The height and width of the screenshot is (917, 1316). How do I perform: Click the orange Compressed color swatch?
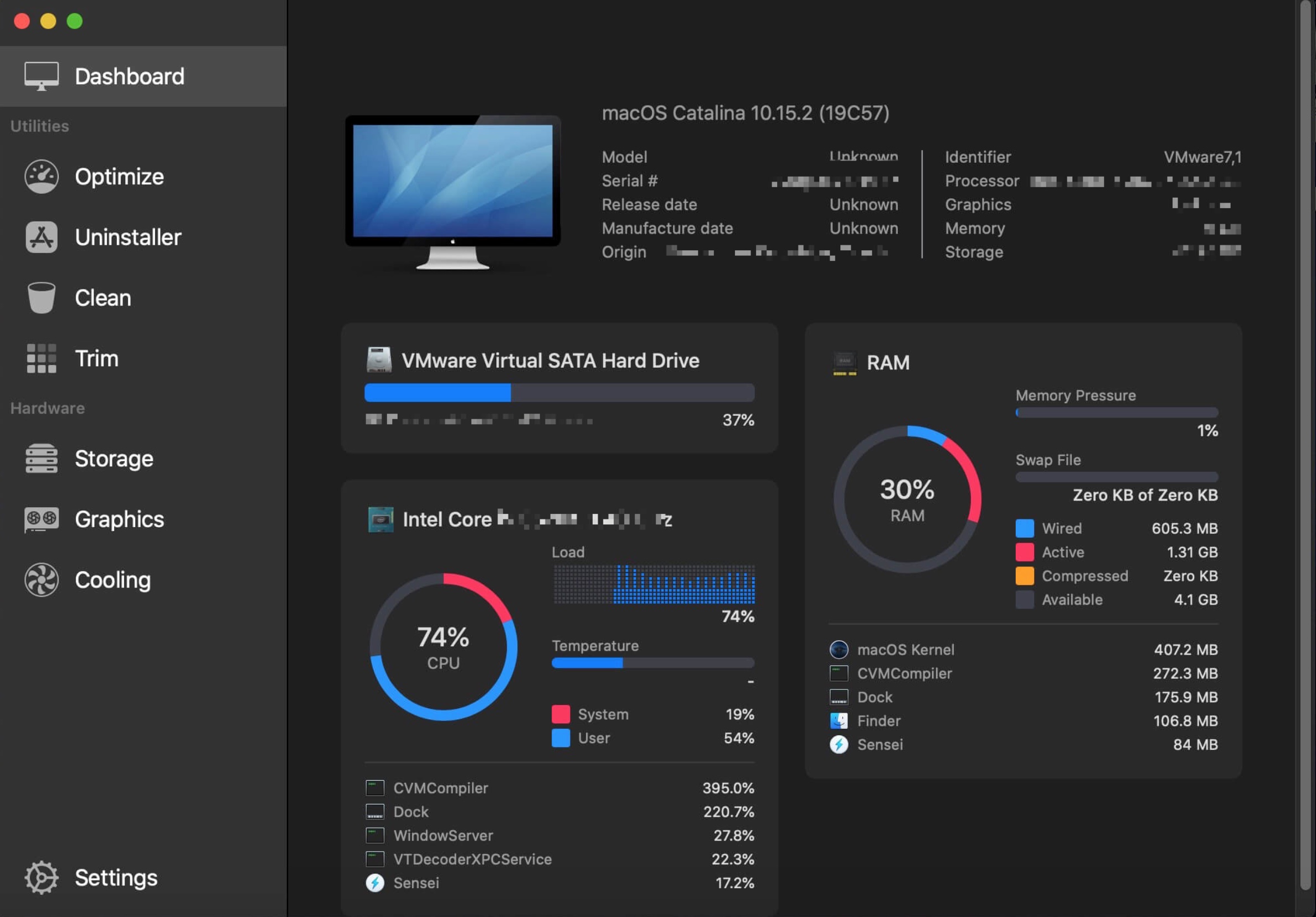click(1024, 575)
